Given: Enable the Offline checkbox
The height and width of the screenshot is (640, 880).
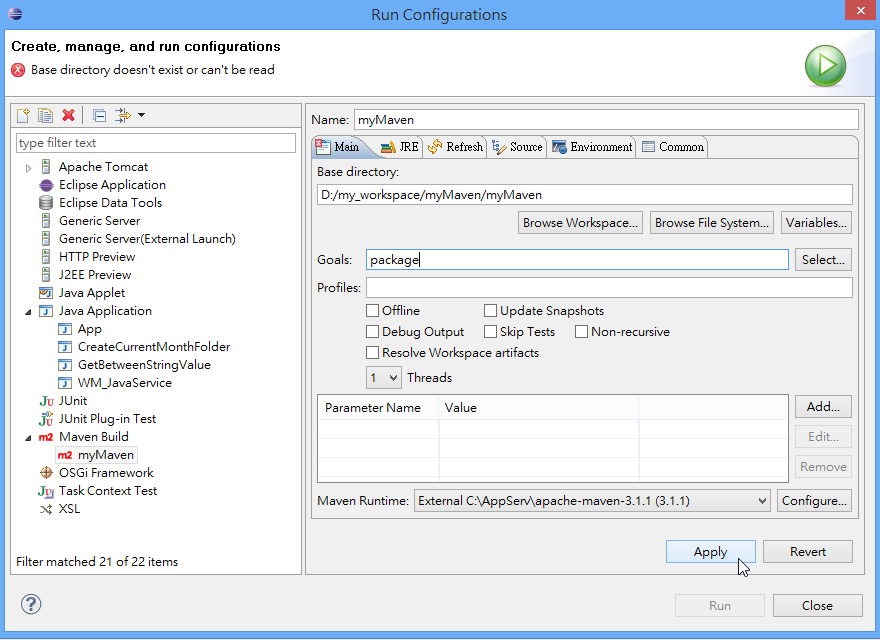Looking at the screenshot, I should 373,311.
